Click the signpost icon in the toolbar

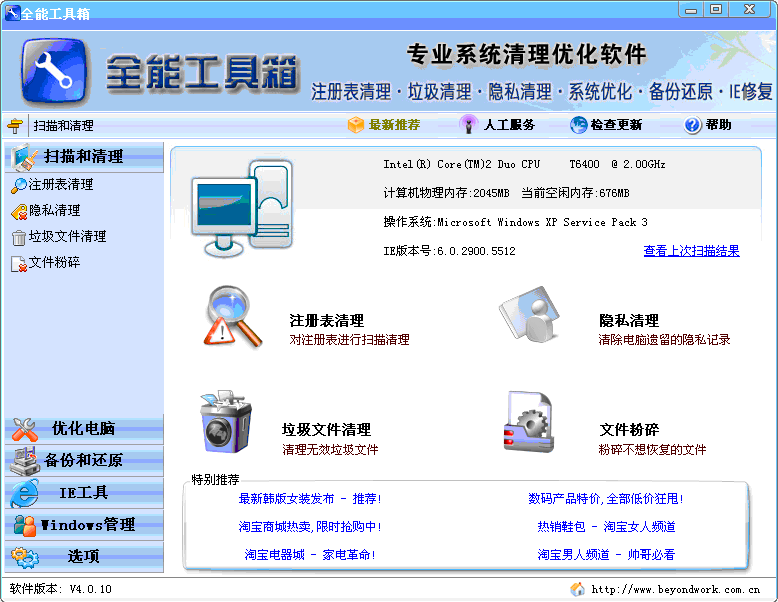tap(15, 126)
